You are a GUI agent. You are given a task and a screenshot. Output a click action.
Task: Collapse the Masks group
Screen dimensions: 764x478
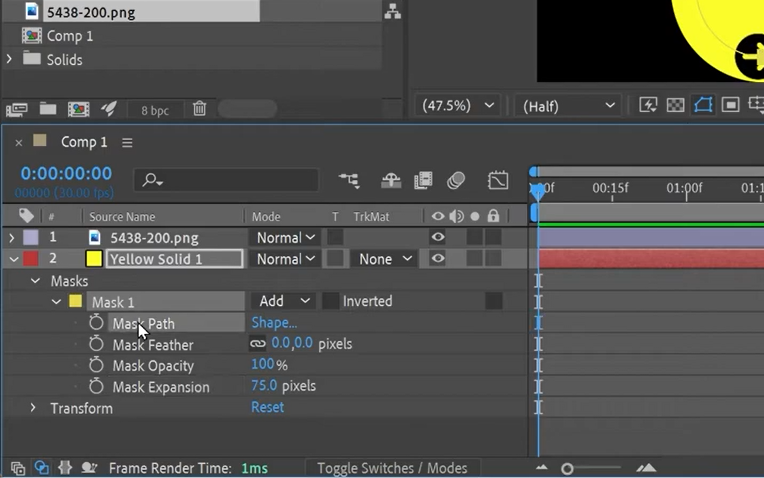pos(35,281)
